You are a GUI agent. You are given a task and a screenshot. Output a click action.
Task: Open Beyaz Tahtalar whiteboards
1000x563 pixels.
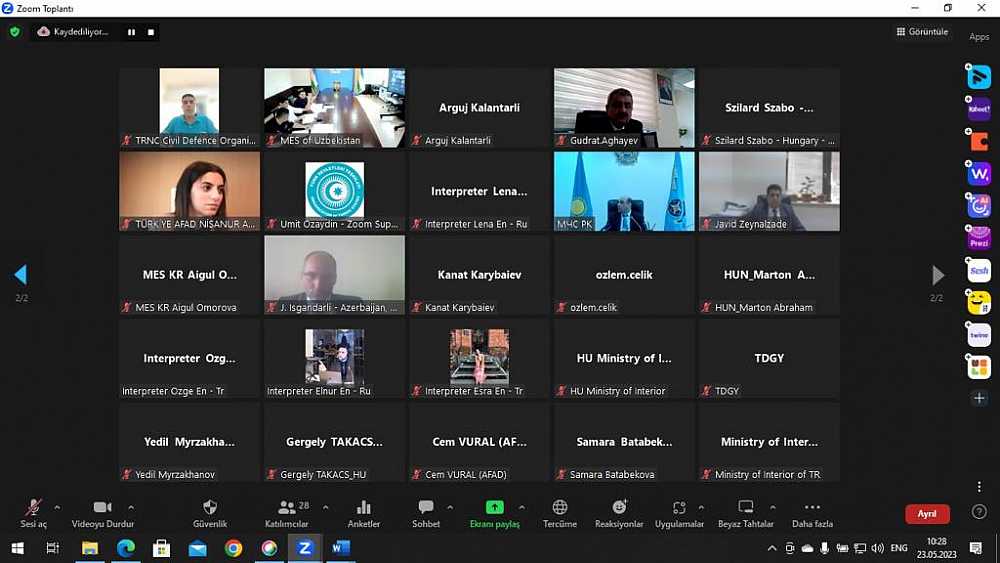coord(745,508)
